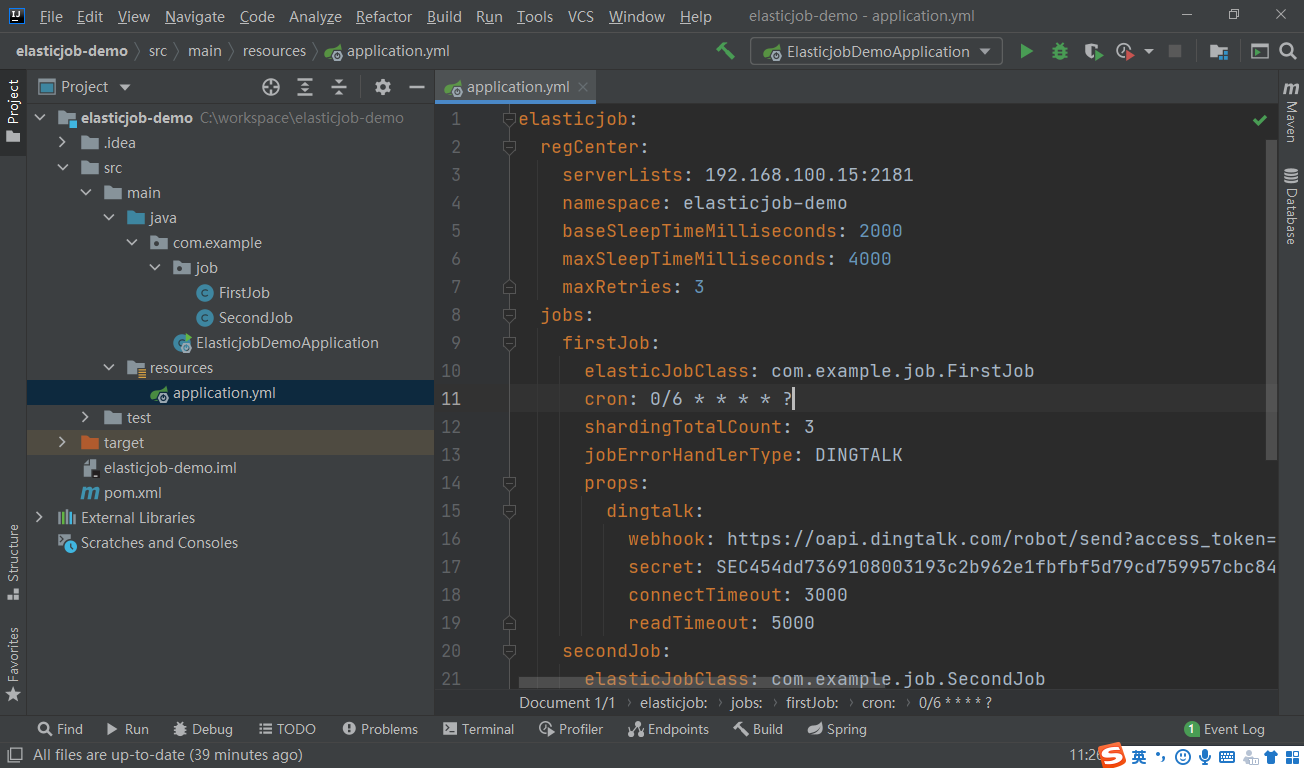Open ElasticjobDemoApplication in project tree
This screenshot has width=1304, height=768.
tap(287, 343)
